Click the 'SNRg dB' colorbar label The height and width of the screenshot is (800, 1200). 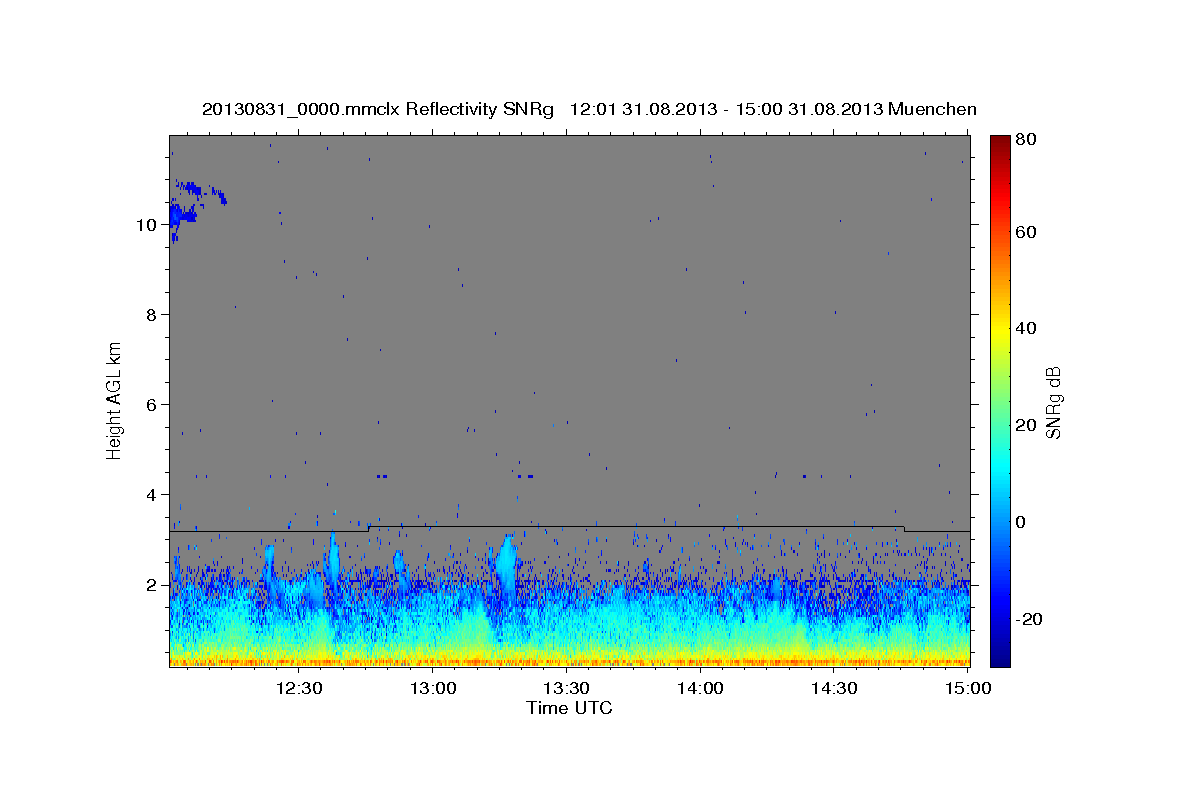point(1052,402)
